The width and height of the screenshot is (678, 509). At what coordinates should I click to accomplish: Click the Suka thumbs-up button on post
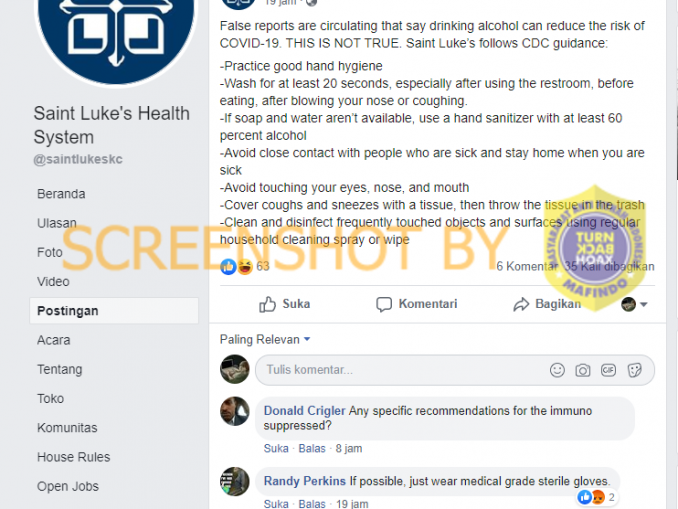click(285, 304)
